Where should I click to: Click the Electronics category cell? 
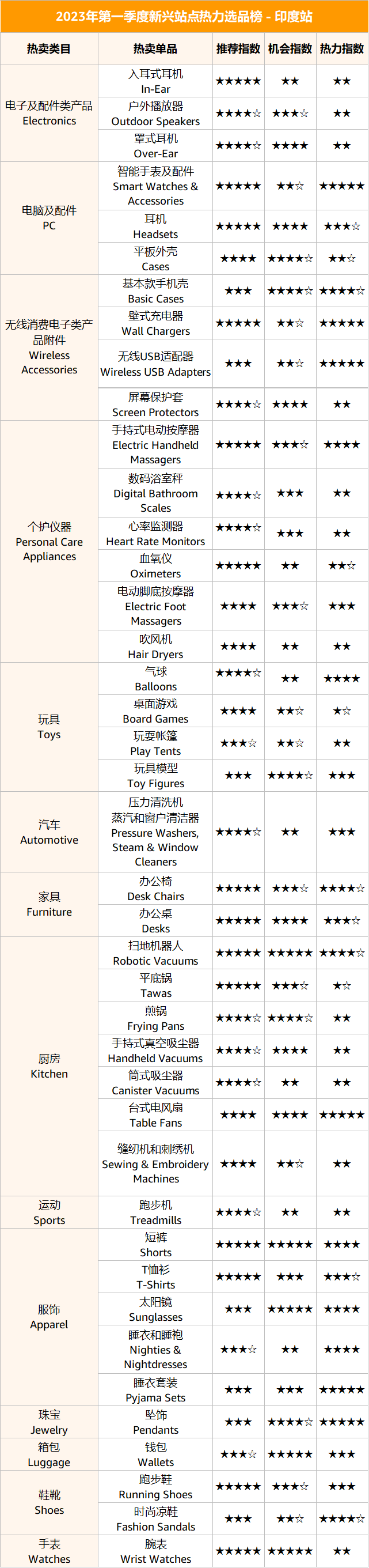click(50, 113)
